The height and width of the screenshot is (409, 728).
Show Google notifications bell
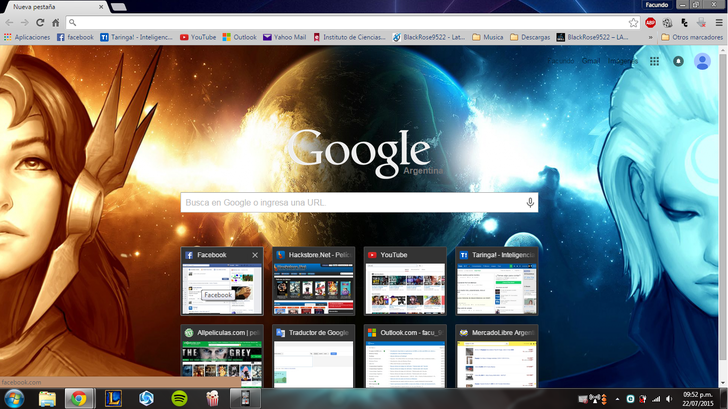tap(678, 61)
